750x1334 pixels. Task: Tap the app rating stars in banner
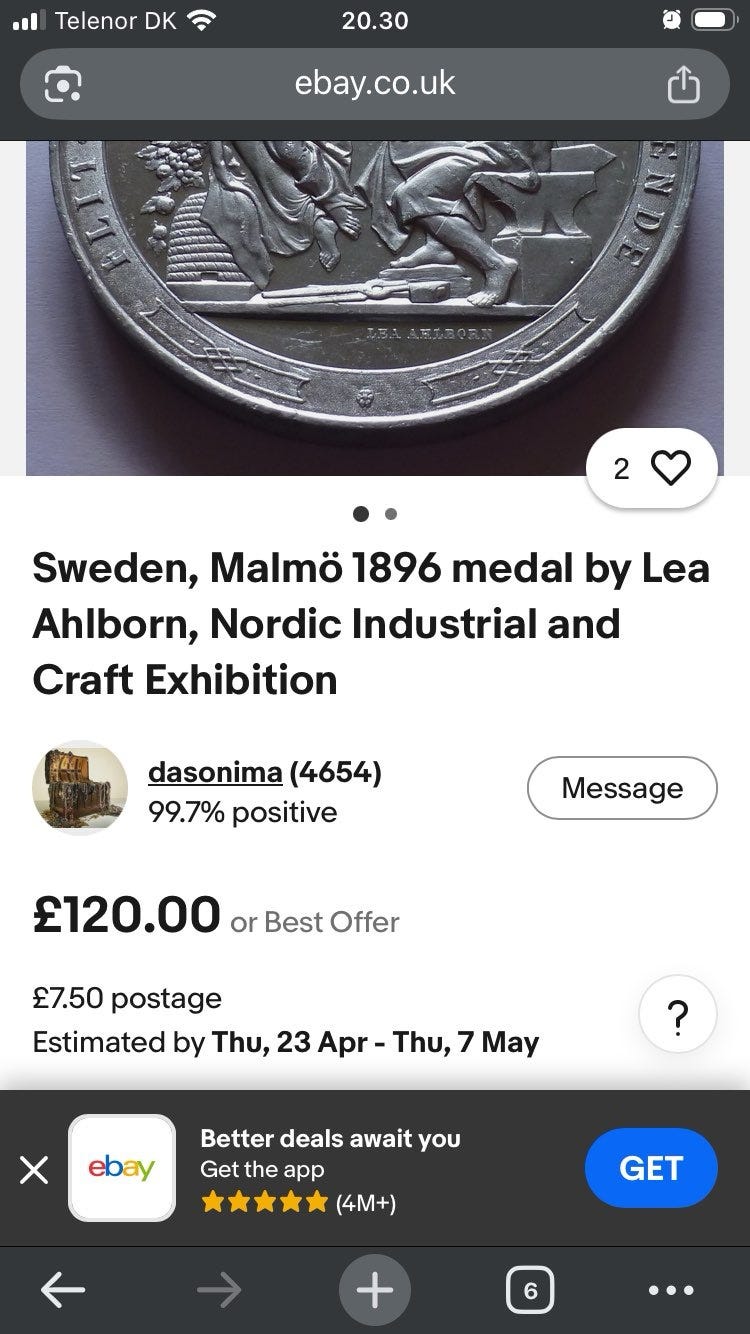264,1202
